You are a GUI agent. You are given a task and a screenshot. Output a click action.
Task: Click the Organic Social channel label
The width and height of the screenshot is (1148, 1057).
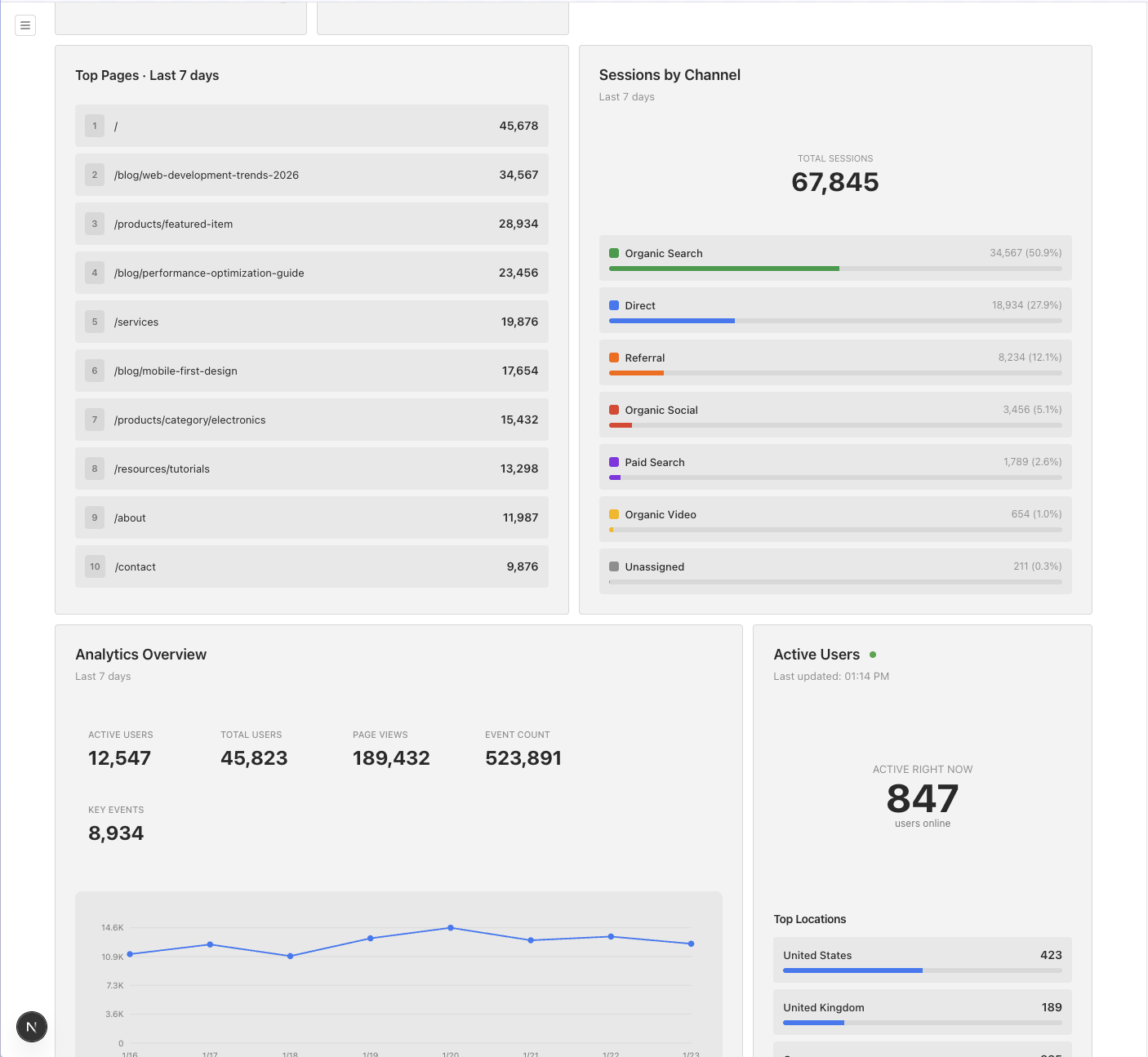point(661,410)
